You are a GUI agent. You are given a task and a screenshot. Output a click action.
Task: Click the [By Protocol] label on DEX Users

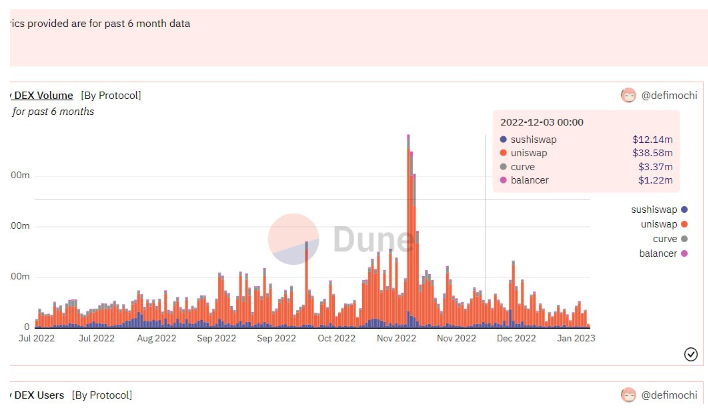pyautogui.click(x=102, y=395)
